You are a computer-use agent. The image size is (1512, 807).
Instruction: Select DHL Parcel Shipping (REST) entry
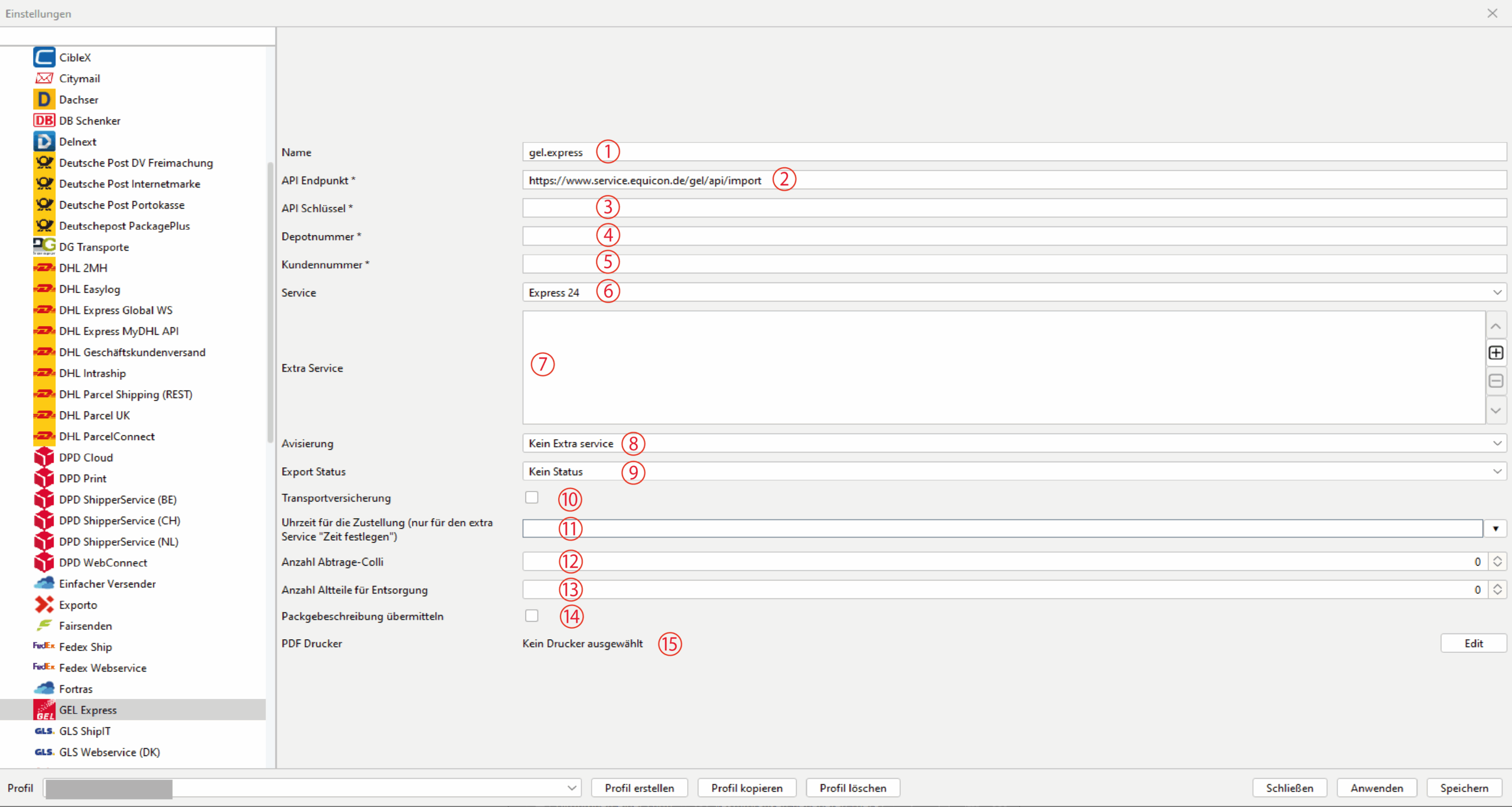[x=126, y=394]
